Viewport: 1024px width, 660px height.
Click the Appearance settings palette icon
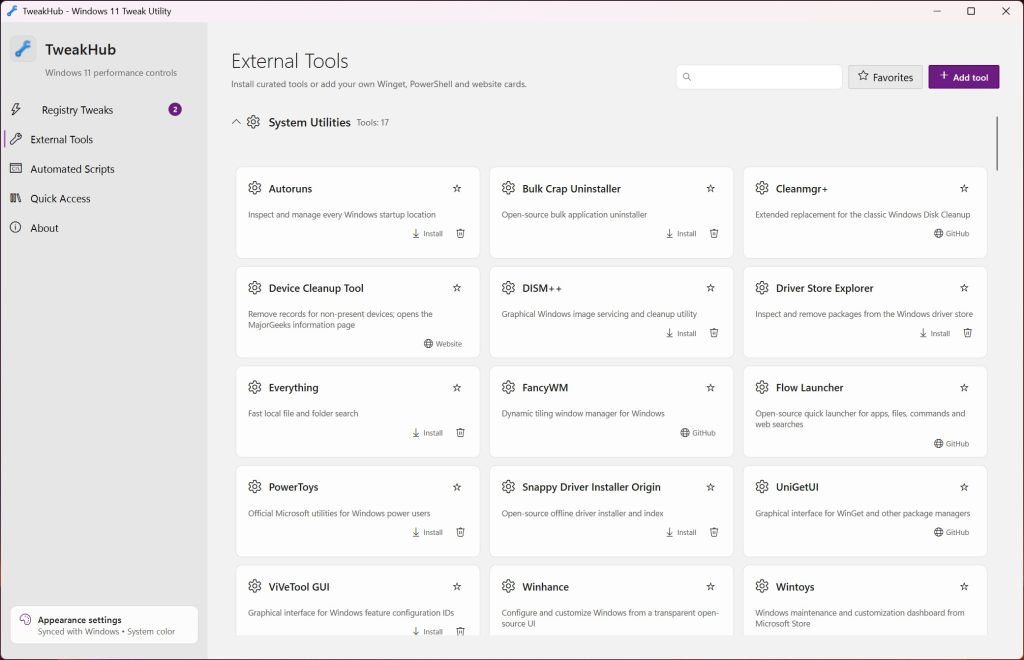tap(25, 620)
